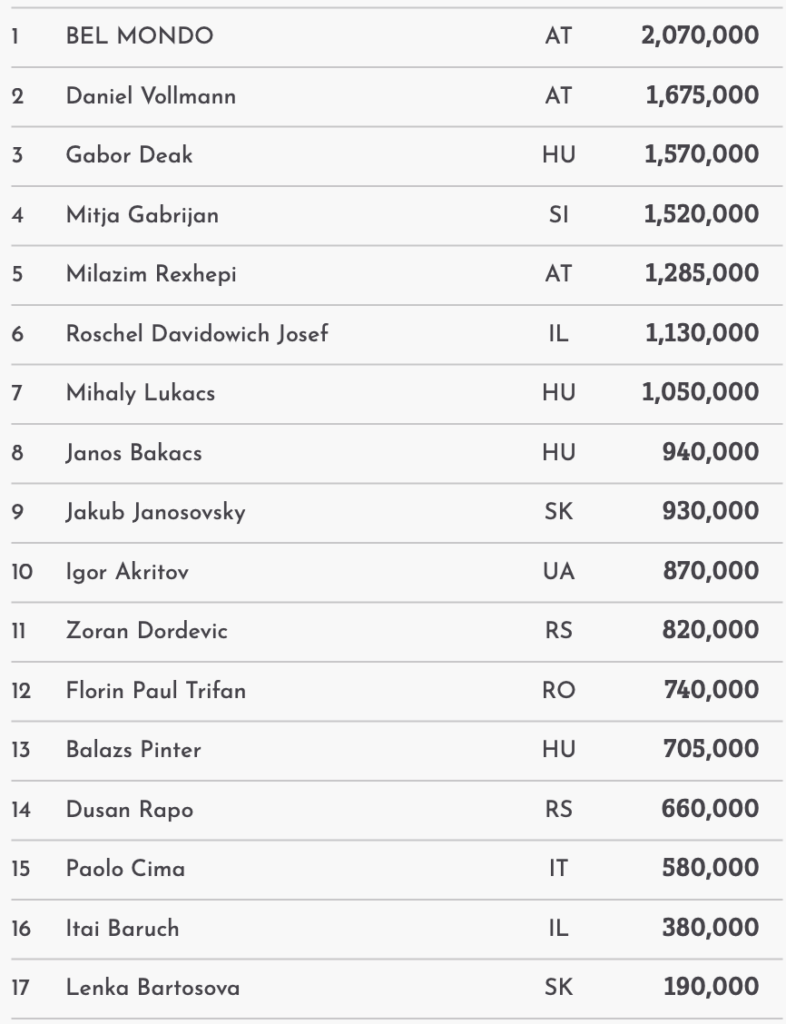Viewport: 786px width, 1024px height.
Task: Select Lenka Bartosova at rank 17
Action: [152, 988]
